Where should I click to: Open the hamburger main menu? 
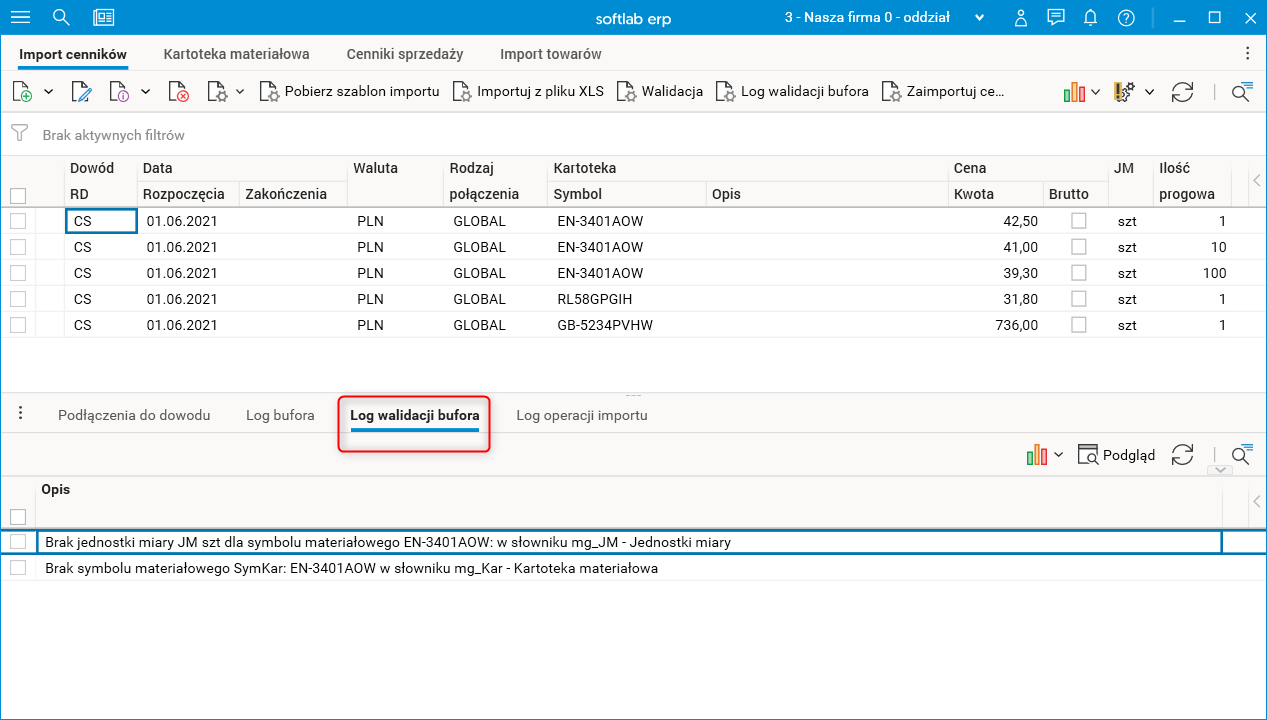20,17
